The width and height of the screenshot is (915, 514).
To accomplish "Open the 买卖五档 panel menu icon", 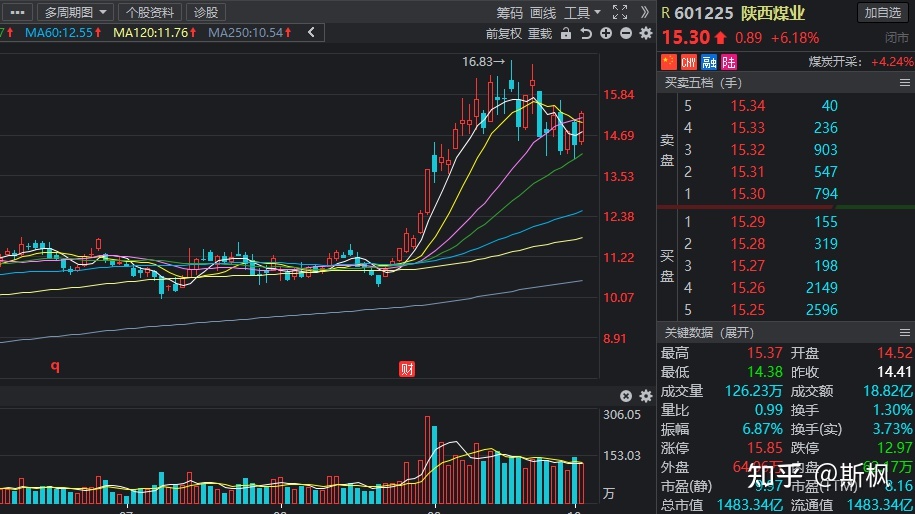I will [x=904, y=83].
